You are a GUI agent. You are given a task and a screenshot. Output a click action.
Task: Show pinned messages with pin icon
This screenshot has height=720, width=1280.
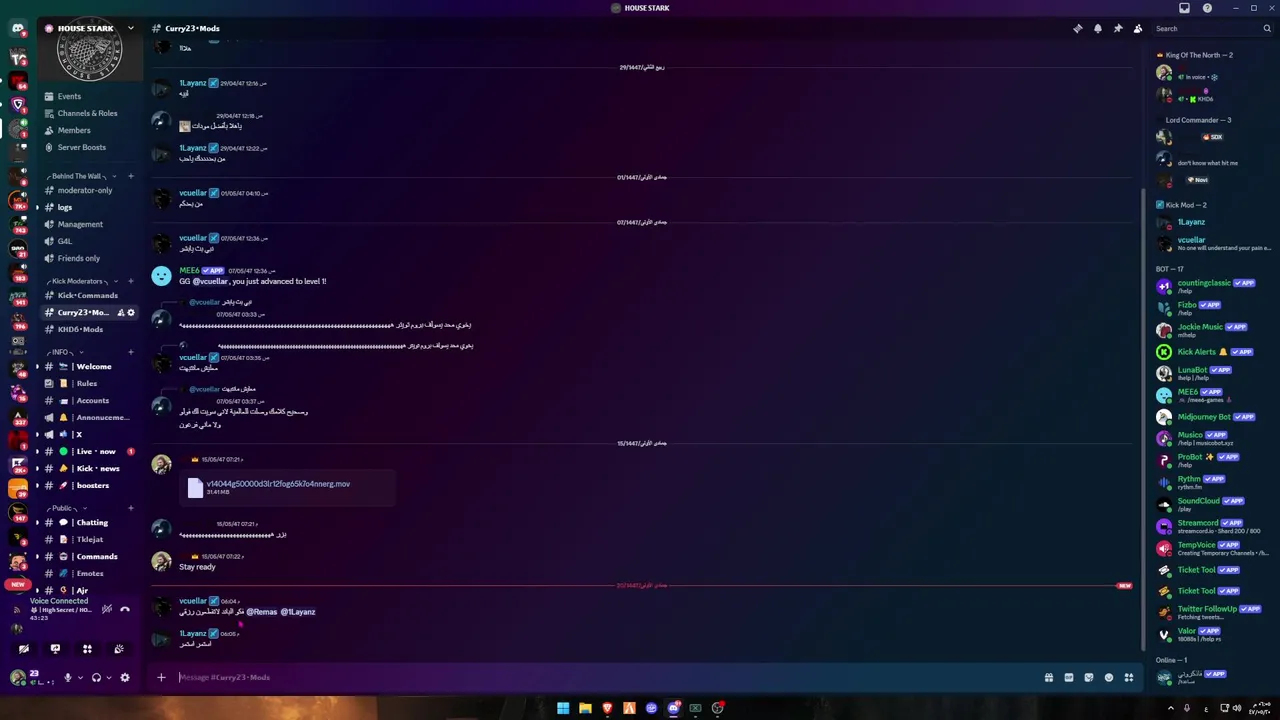click(x=1118, y=28)
